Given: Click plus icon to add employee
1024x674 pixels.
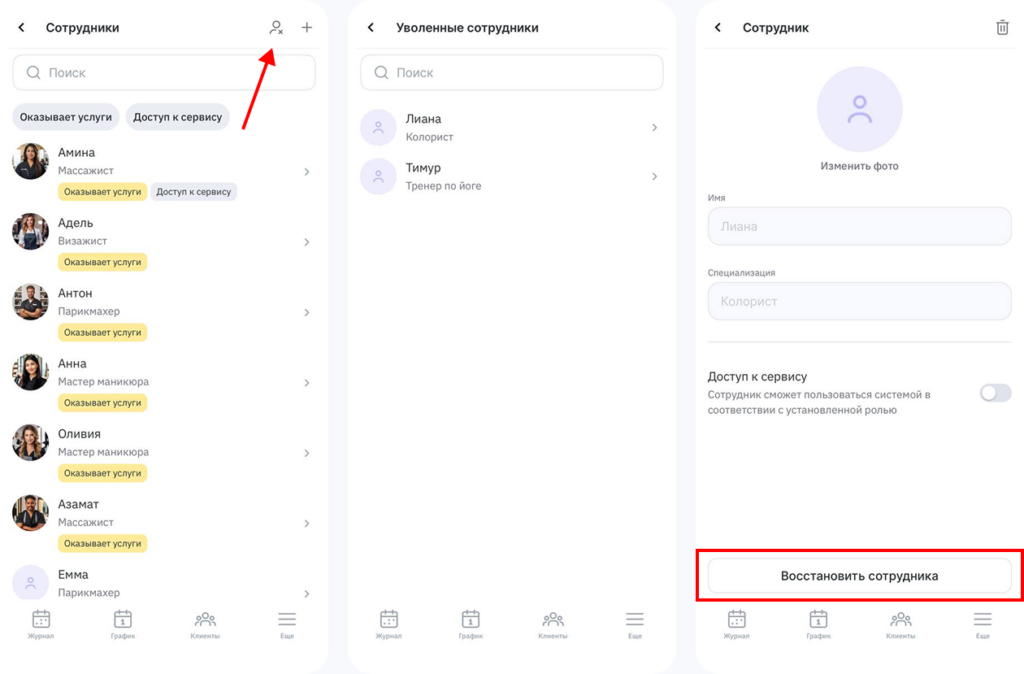Looking at the screenshot, I should click(x=307, y=28).
